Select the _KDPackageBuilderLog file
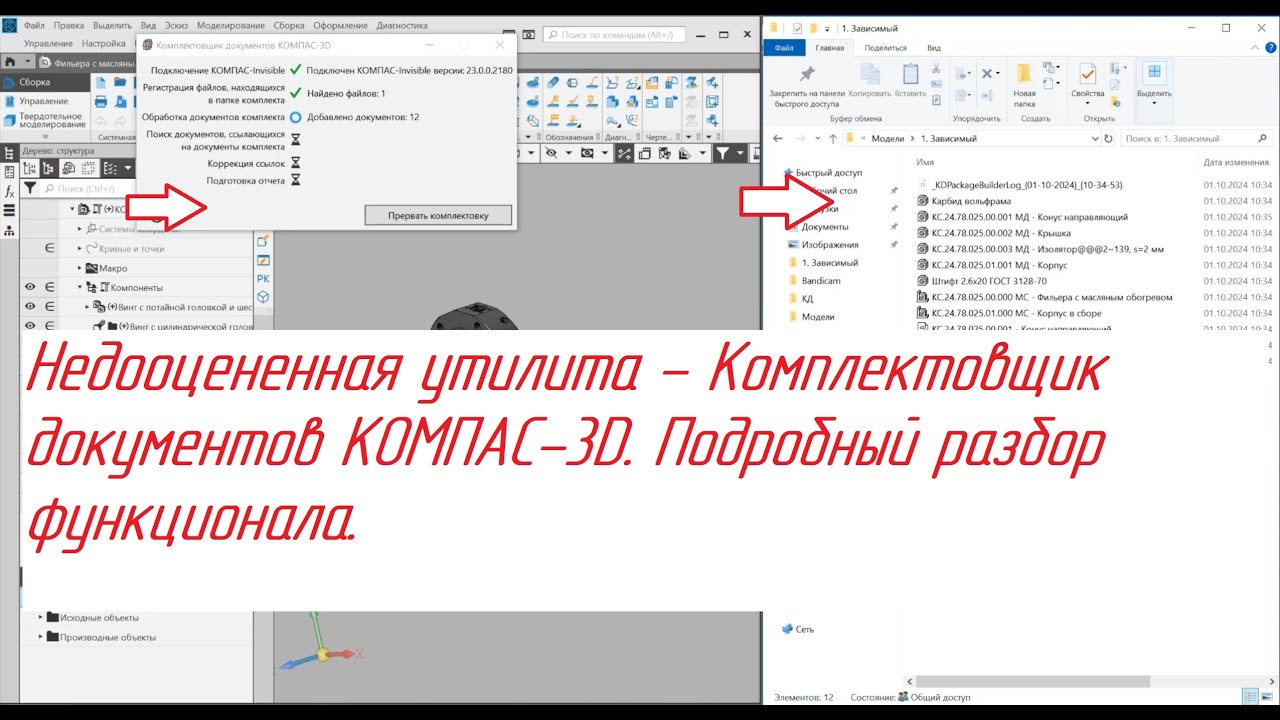This screenshot has height=720, width=1280. point(1020,185)
